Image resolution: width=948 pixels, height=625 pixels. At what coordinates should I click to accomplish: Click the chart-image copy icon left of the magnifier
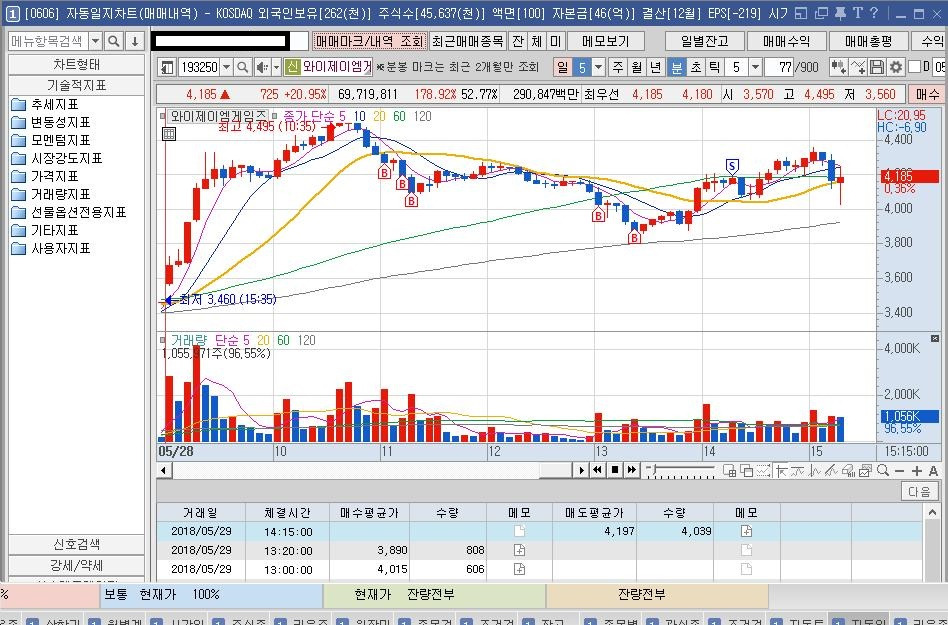pos(866,470)
